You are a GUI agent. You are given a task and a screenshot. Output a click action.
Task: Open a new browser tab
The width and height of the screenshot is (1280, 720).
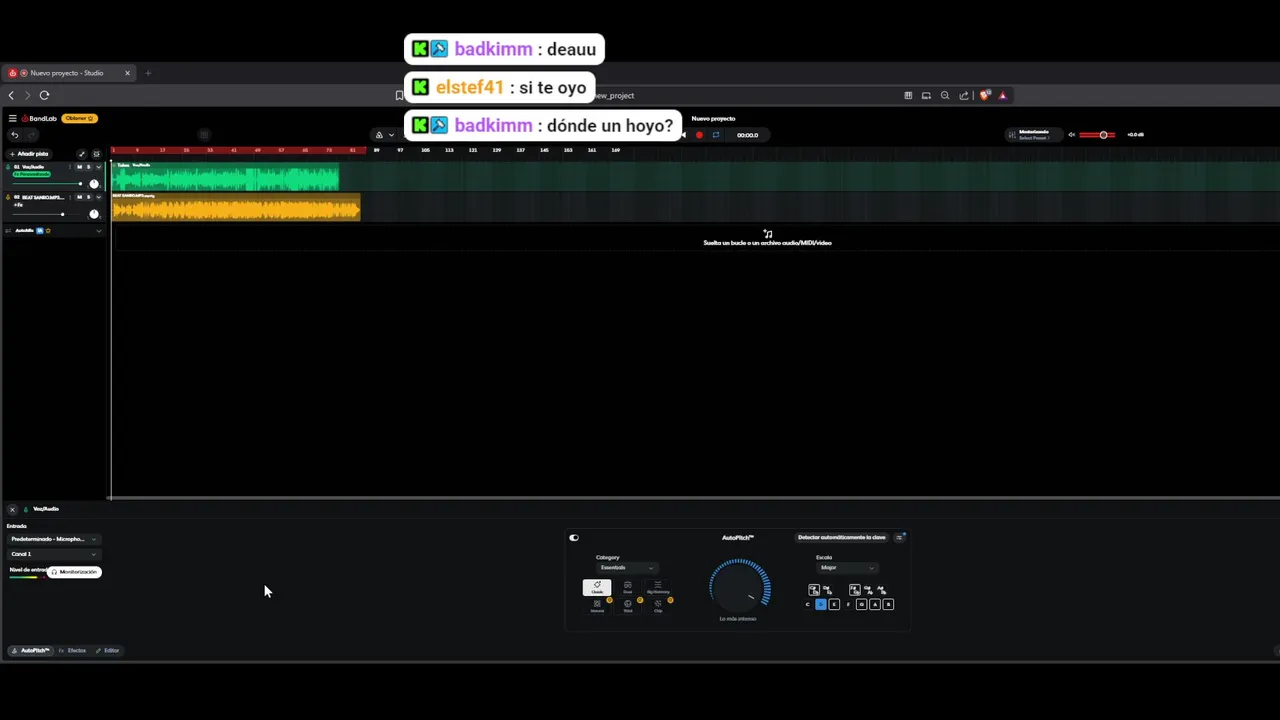point(148,73)
